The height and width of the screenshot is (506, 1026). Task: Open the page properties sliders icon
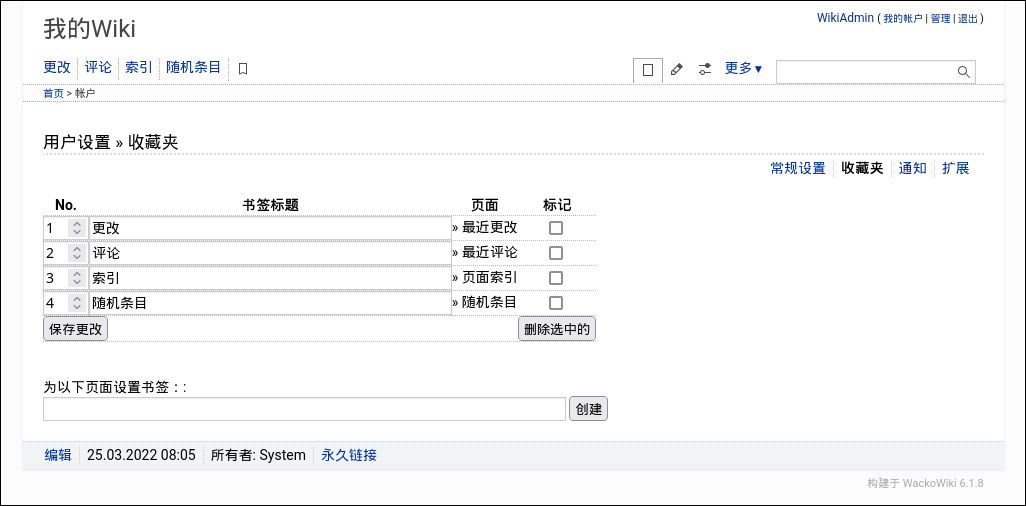click(704, 69)
